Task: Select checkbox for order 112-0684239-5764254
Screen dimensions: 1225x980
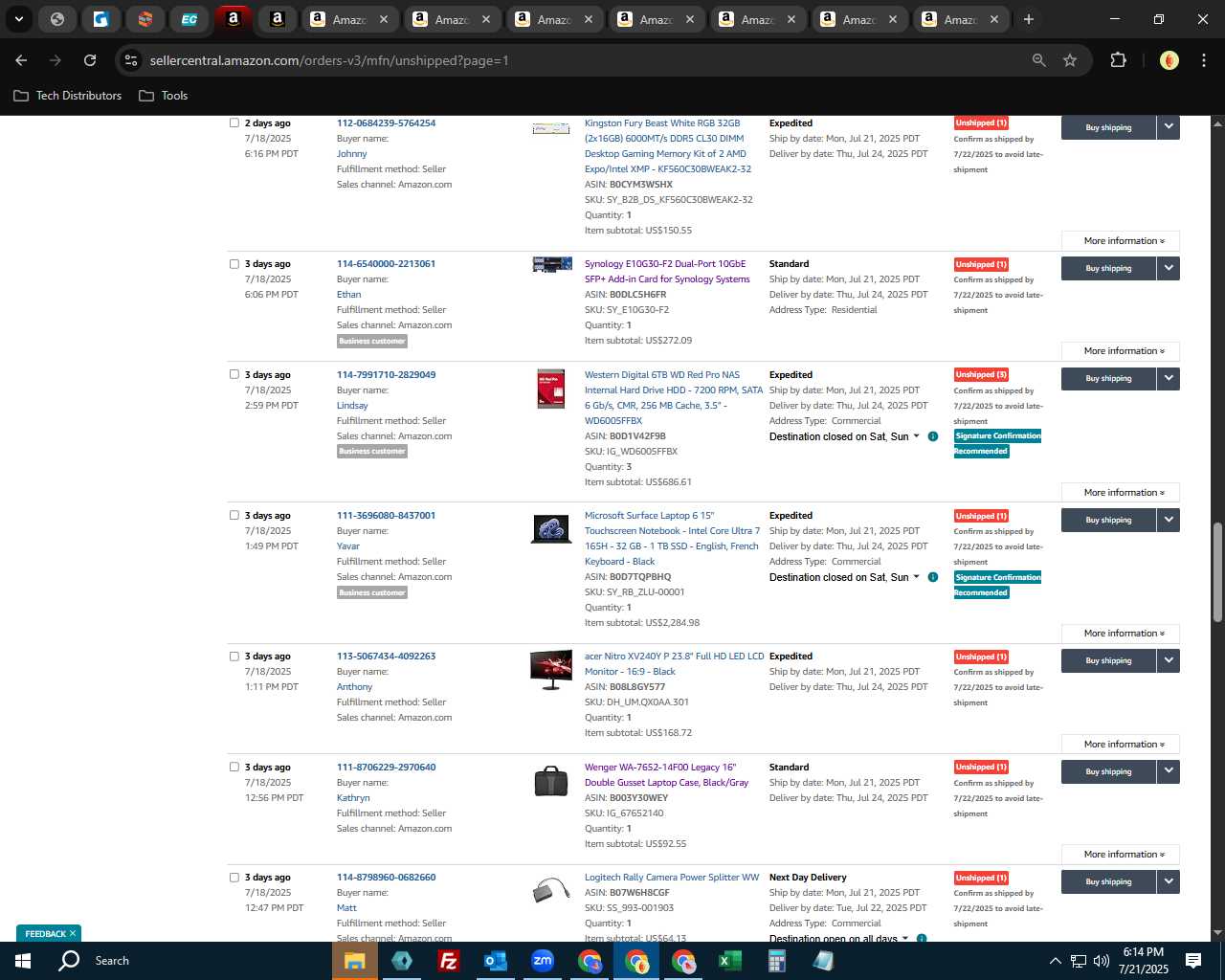Action: [234, 122]
